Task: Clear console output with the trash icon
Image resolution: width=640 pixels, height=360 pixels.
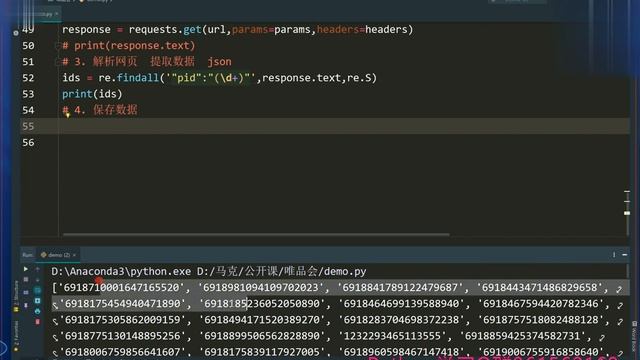Action: 38,322
